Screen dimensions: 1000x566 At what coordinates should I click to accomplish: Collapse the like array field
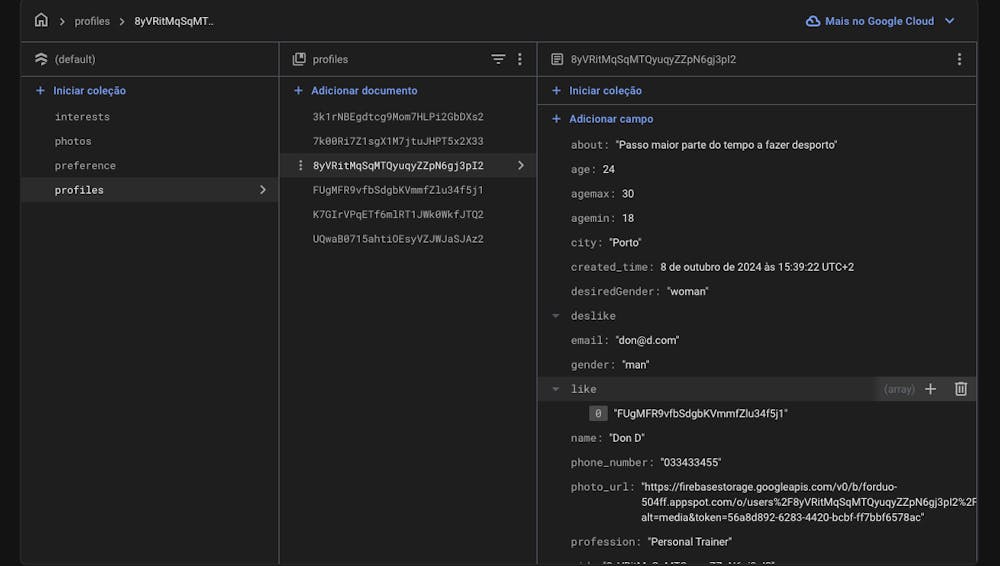pyautogui.click(x=555, y=389)
